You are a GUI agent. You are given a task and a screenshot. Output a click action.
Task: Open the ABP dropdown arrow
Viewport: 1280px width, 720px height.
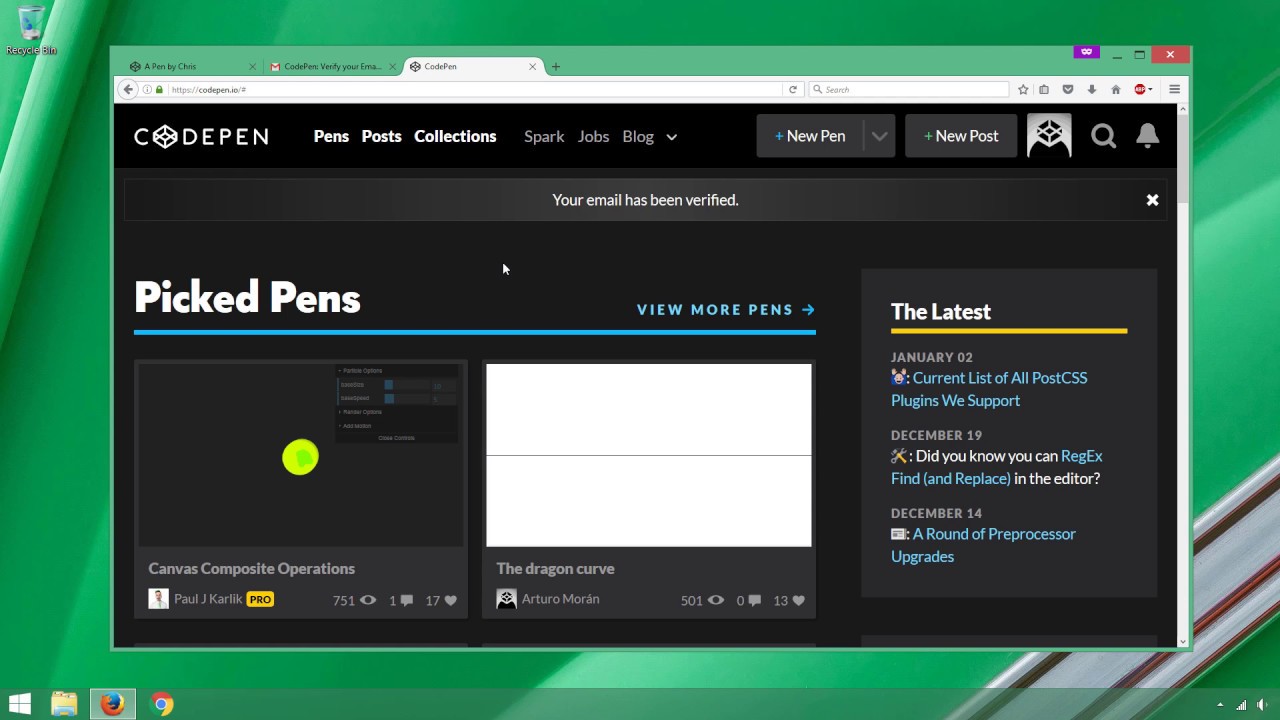tap(1150, 89)
